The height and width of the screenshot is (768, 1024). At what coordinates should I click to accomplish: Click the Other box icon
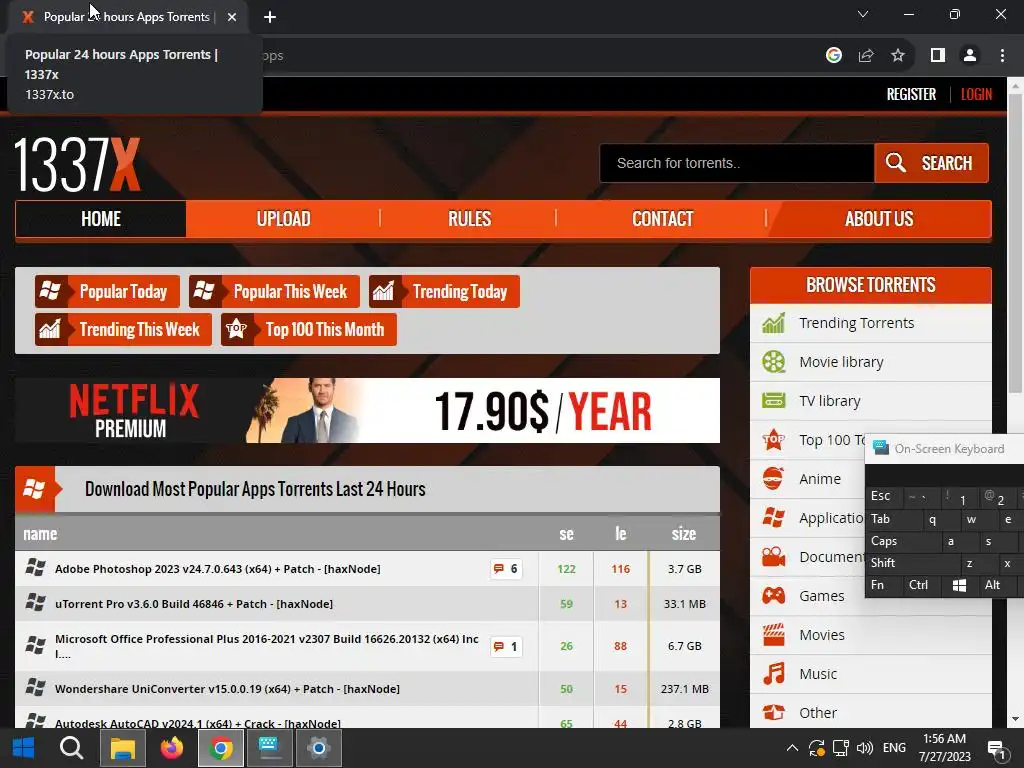tap(773, 712)
